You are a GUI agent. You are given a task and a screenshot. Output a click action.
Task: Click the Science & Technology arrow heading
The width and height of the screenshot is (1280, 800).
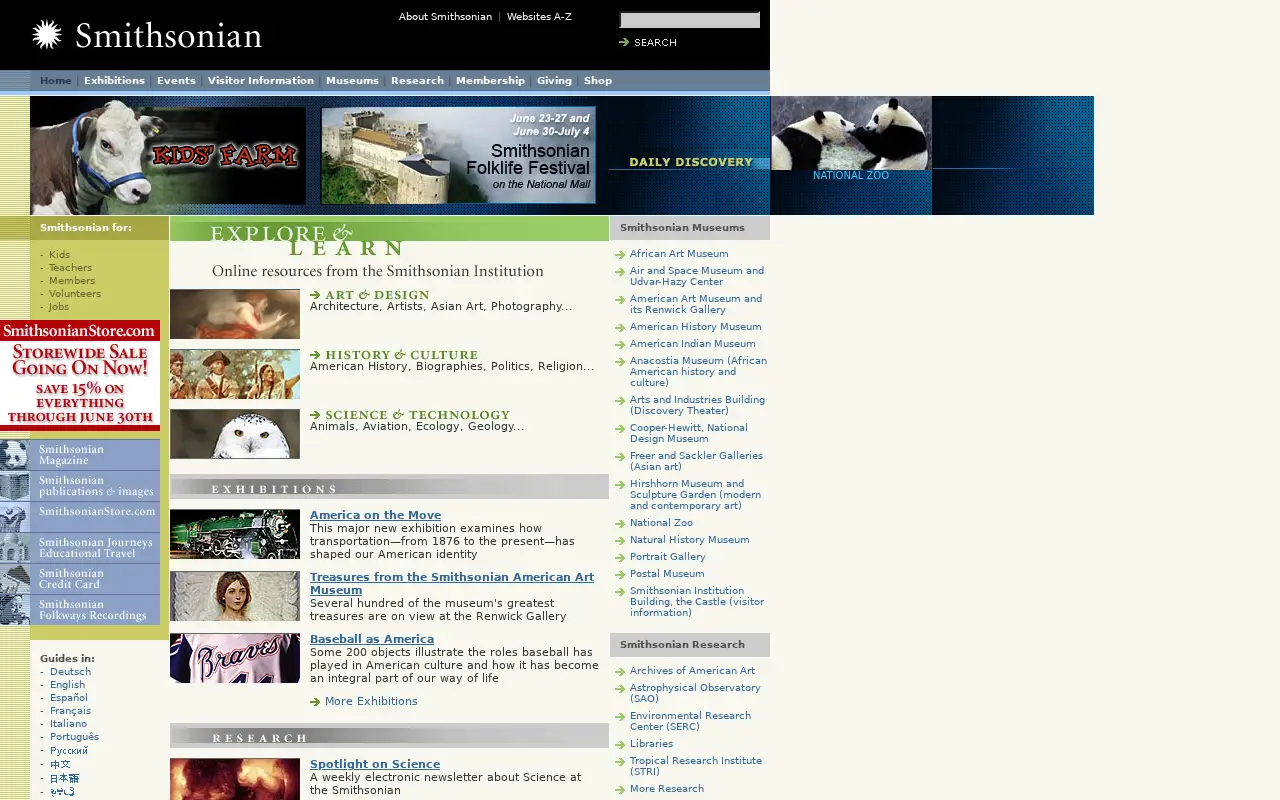(x=410, y=415)
